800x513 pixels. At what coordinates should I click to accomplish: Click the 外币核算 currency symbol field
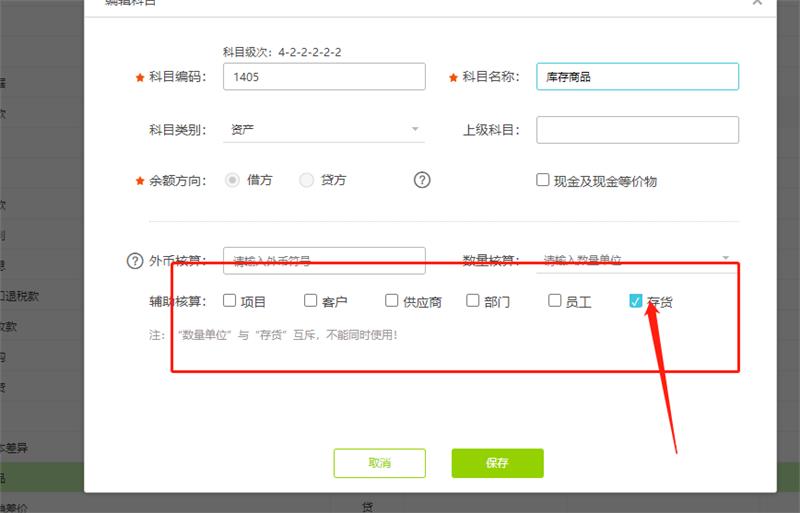324,260
